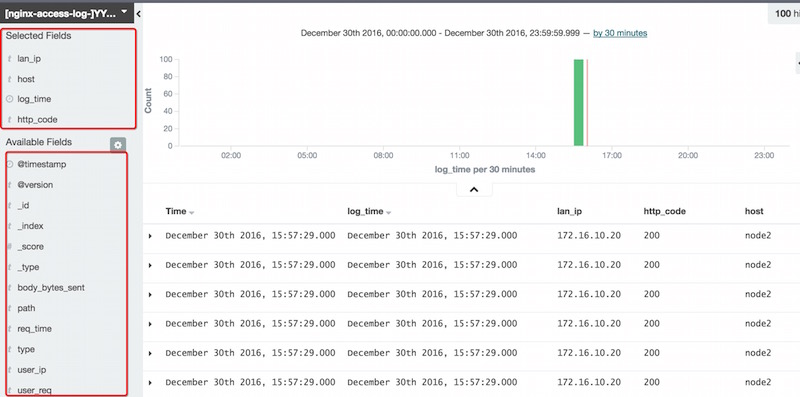Click the clock icon beside log_time field
Viewport: 800px width, 397px height.
pyautogui.click(x=9, y=99)
